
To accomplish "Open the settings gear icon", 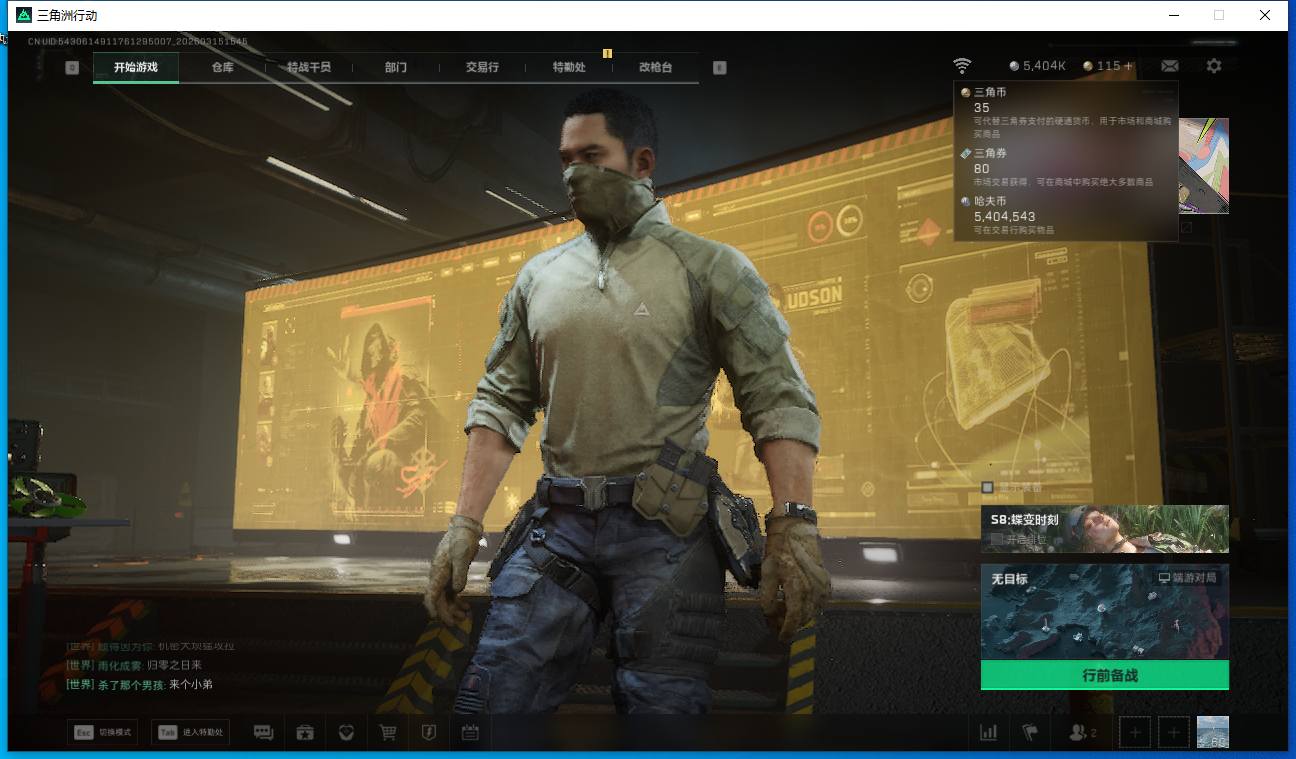I will [1214, 66].
